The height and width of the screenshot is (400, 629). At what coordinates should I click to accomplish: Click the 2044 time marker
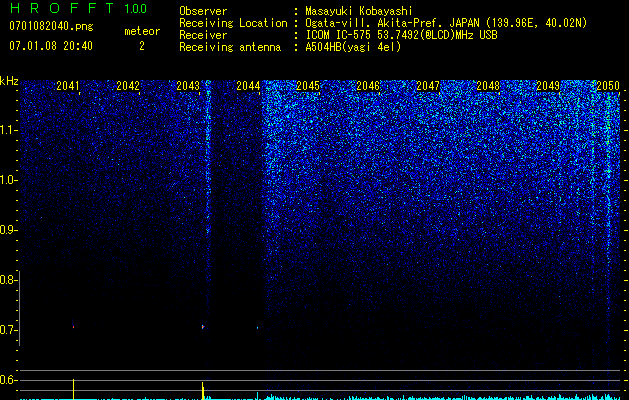point(248,85)
